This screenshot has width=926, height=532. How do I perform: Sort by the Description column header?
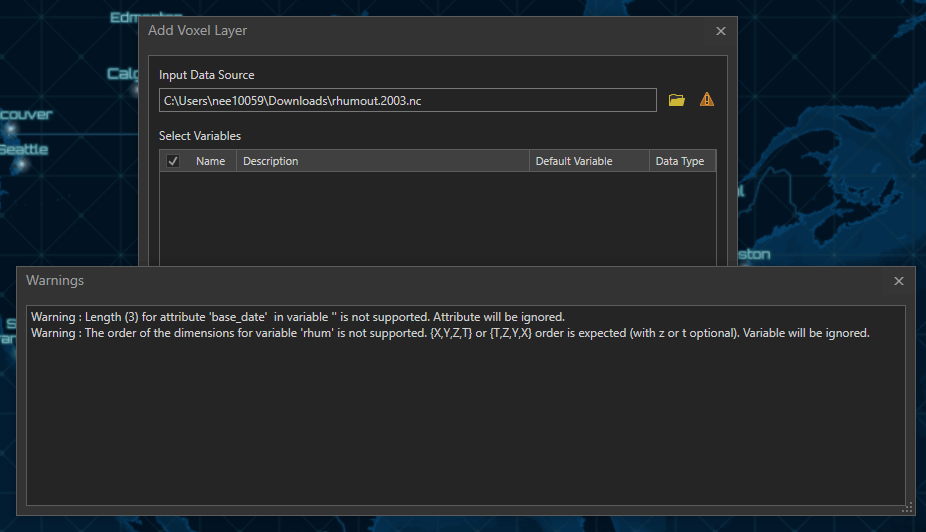[383, 161]
